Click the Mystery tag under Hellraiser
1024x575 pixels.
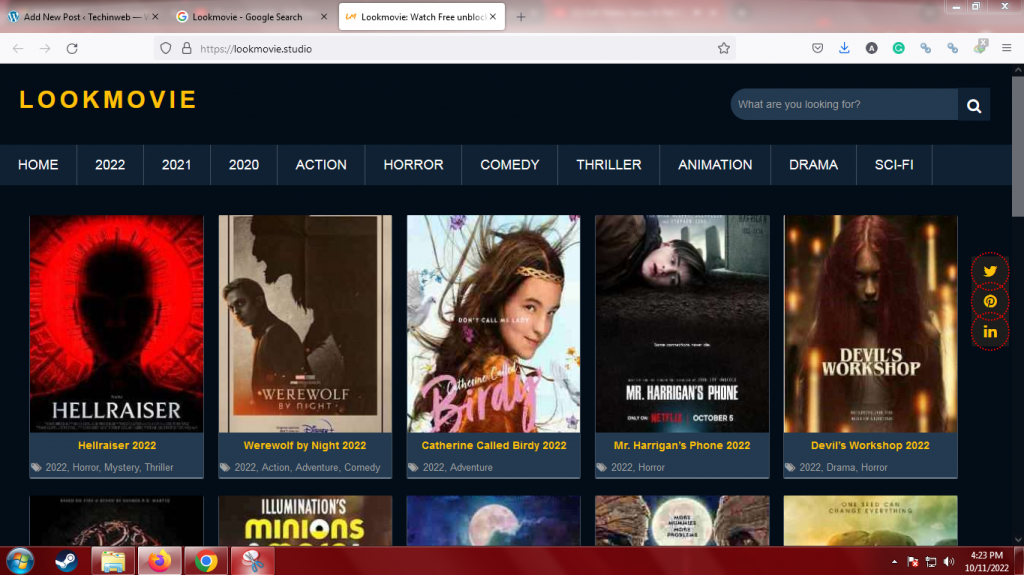pyautogui.click(x=121, y=468)
